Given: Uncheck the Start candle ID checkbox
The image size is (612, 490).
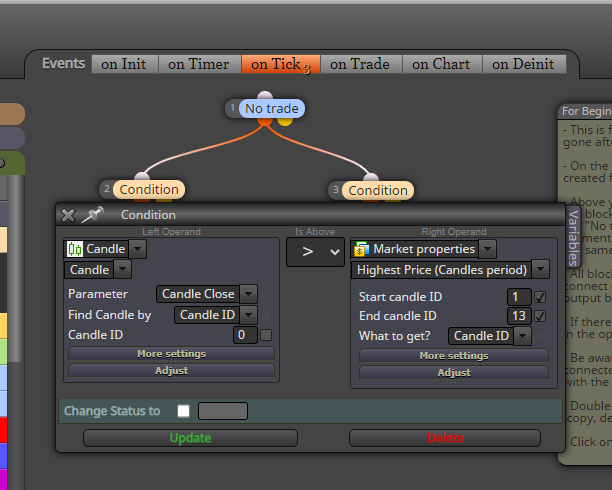Looking at the screenshot, I should [x=540, y=297].
